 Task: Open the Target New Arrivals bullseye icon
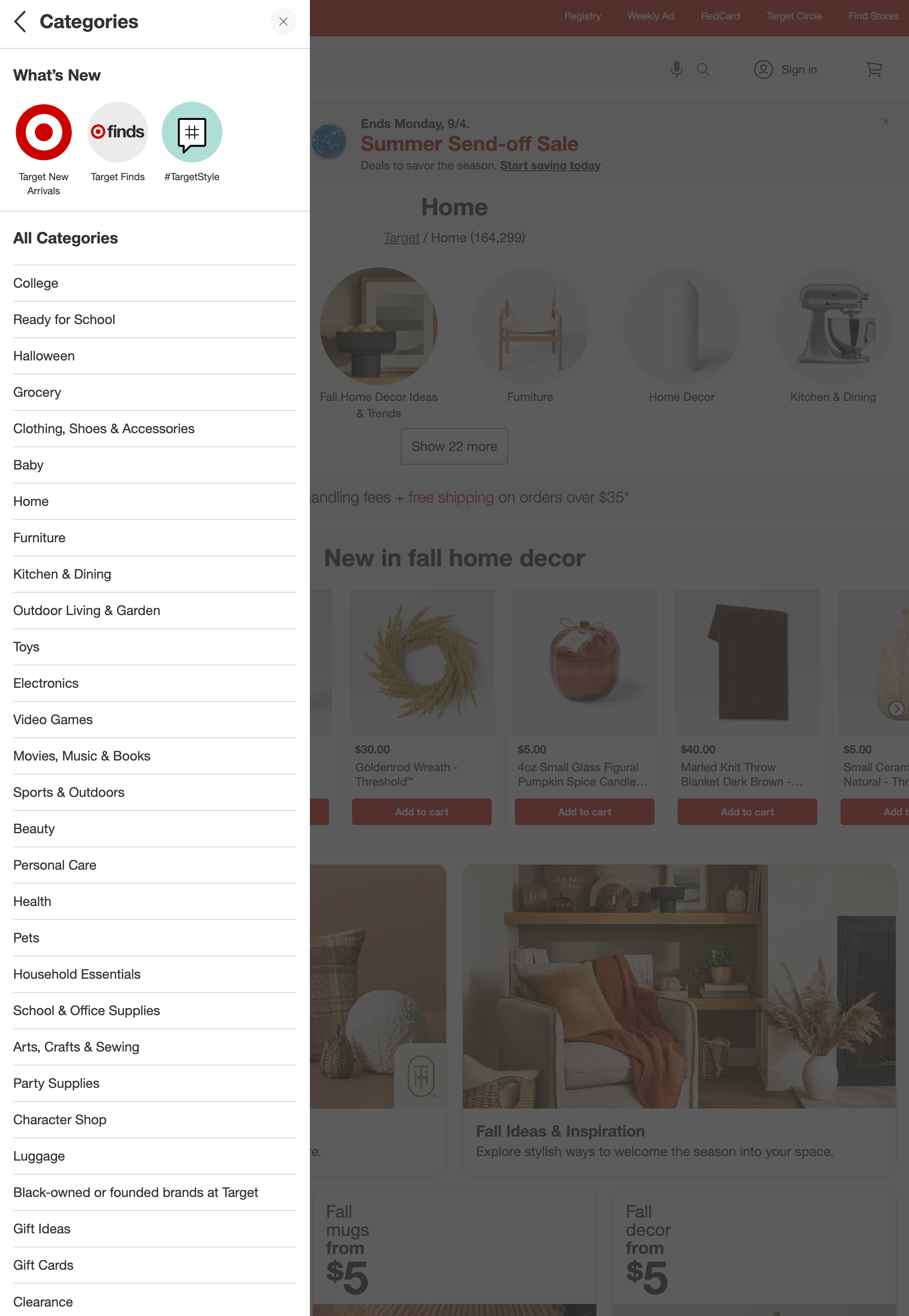[x=43, y=132]
